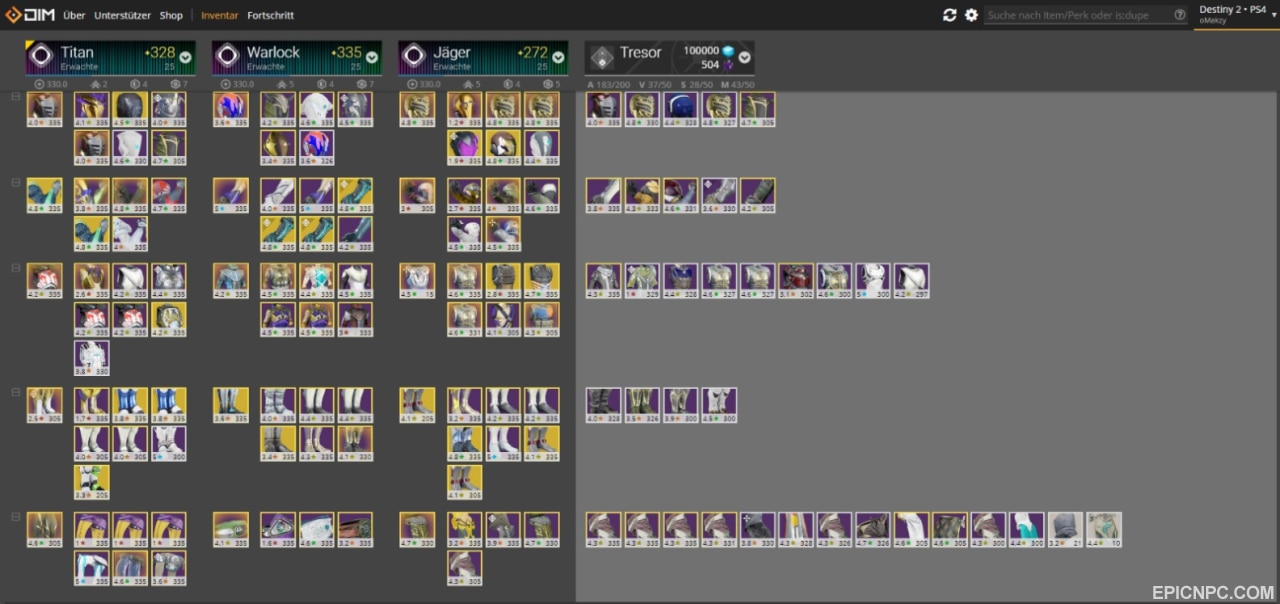Switch to the Fortschritt view
1280x604 pixels.
pos(270,15)
